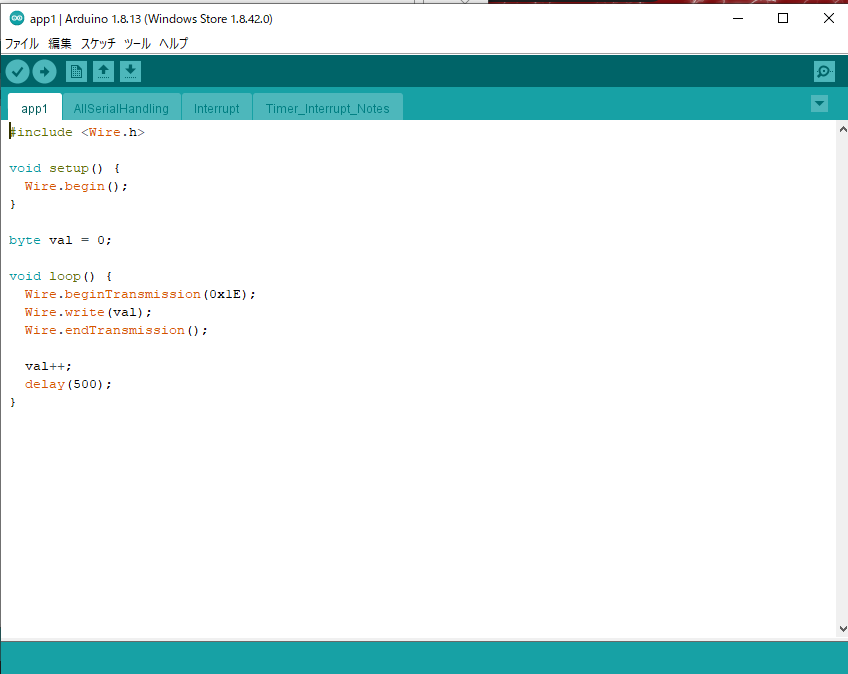Viewport: 848px width, 674px height.
Task: Click the Arduino logo in title bar
Action: pos(17,18)
